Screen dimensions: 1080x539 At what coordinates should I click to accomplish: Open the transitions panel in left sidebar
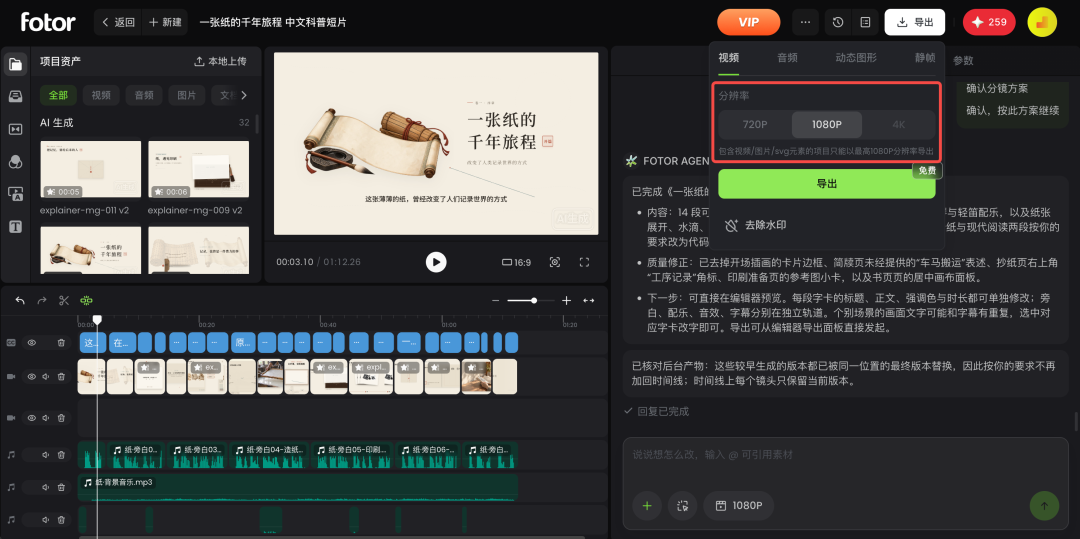click(x=15, y=129)
